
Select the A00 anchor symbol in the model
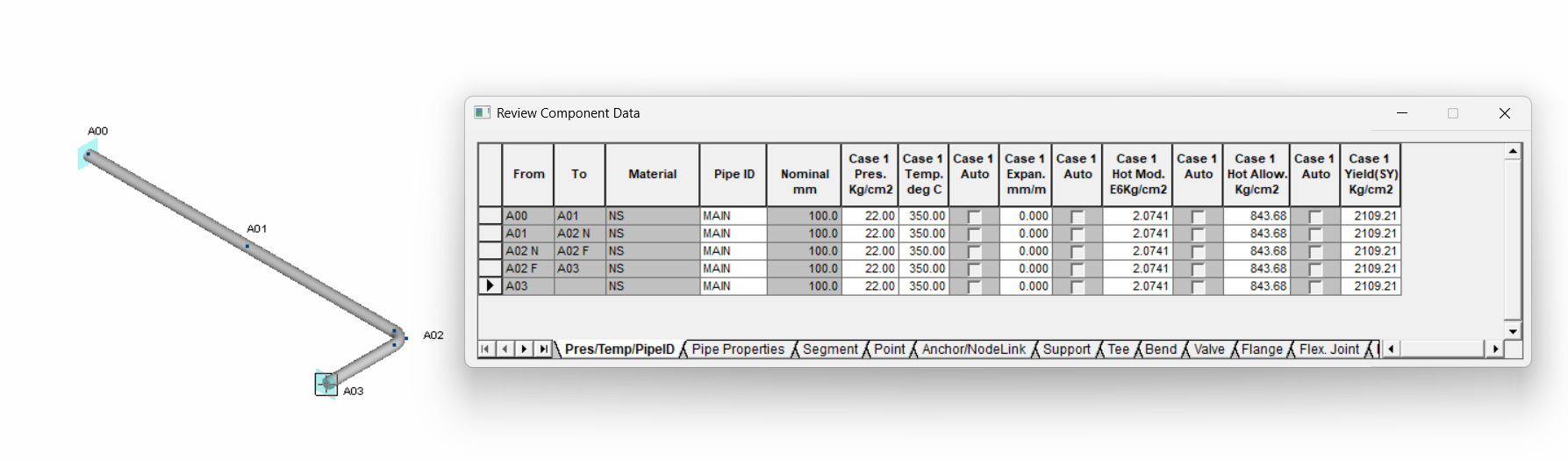[87, 155]
